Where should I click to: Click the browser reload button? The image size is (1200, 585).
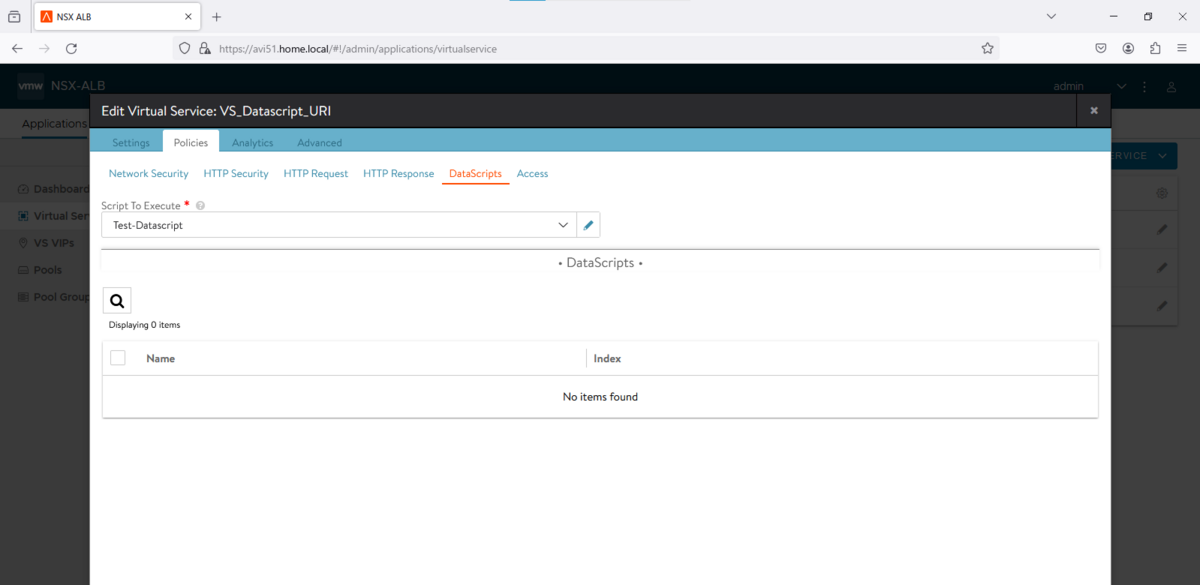click(71, 48)
